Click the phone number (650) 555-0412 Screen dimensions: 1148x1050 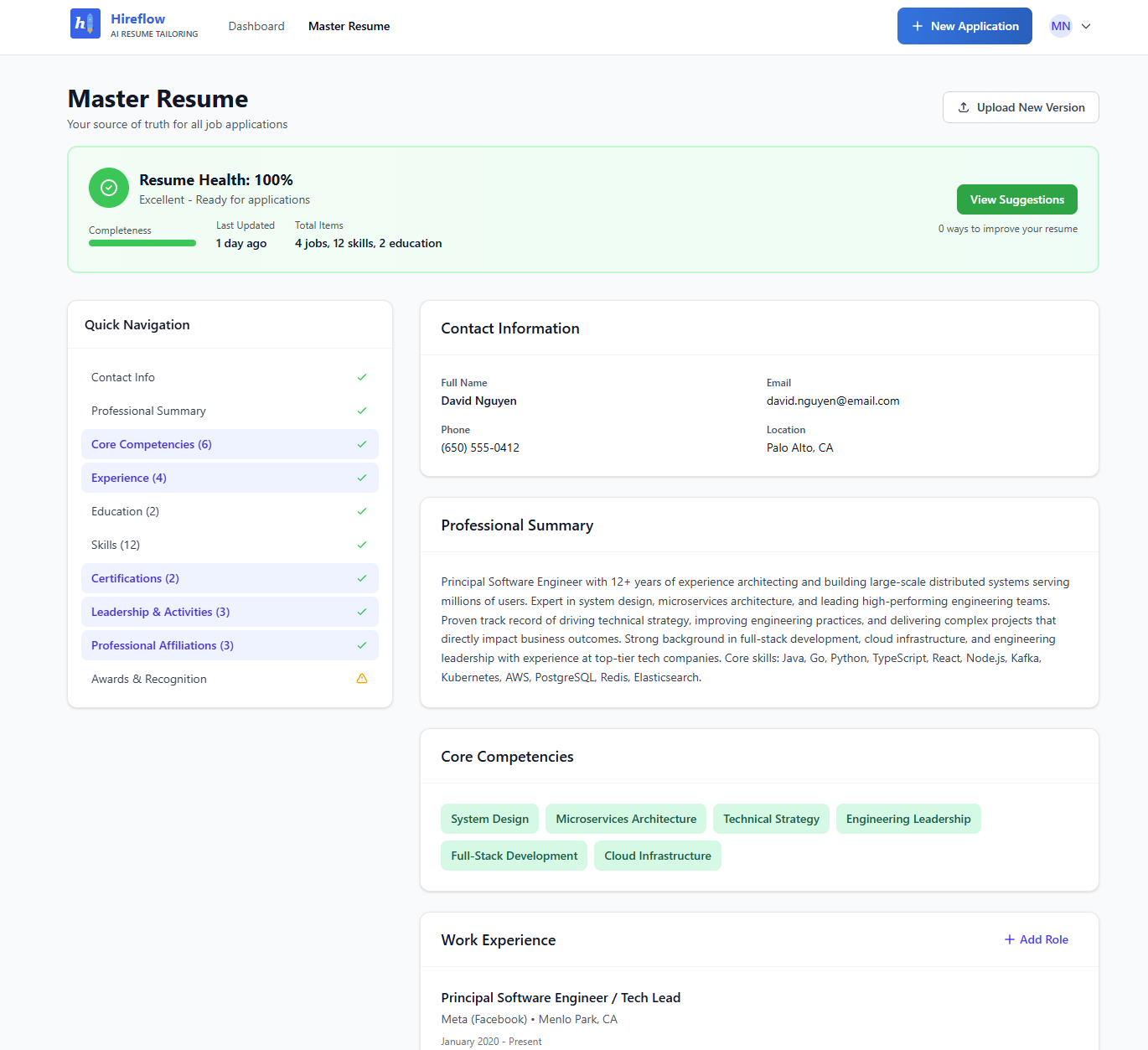click(x=480, y=447)
